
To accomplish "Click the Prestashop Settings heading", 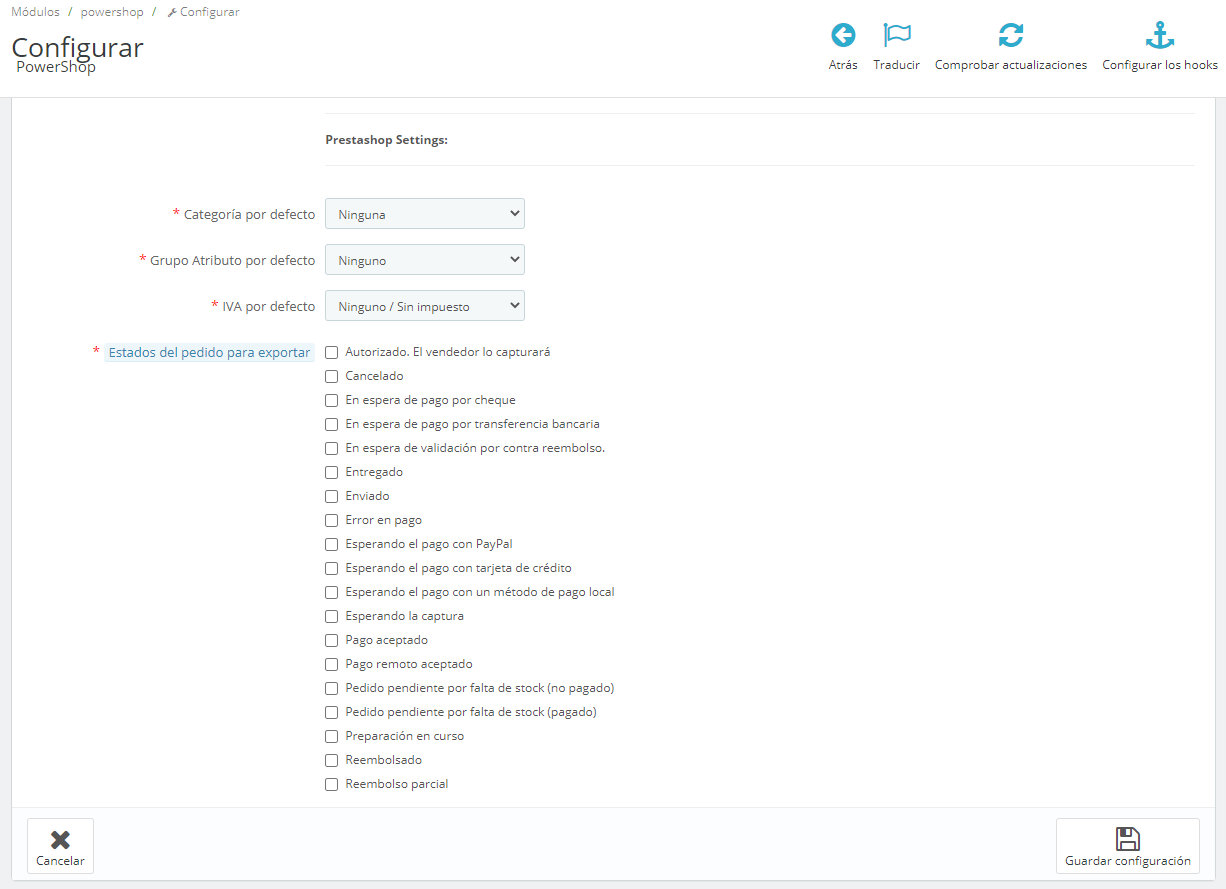I will [x=386, y=140].
